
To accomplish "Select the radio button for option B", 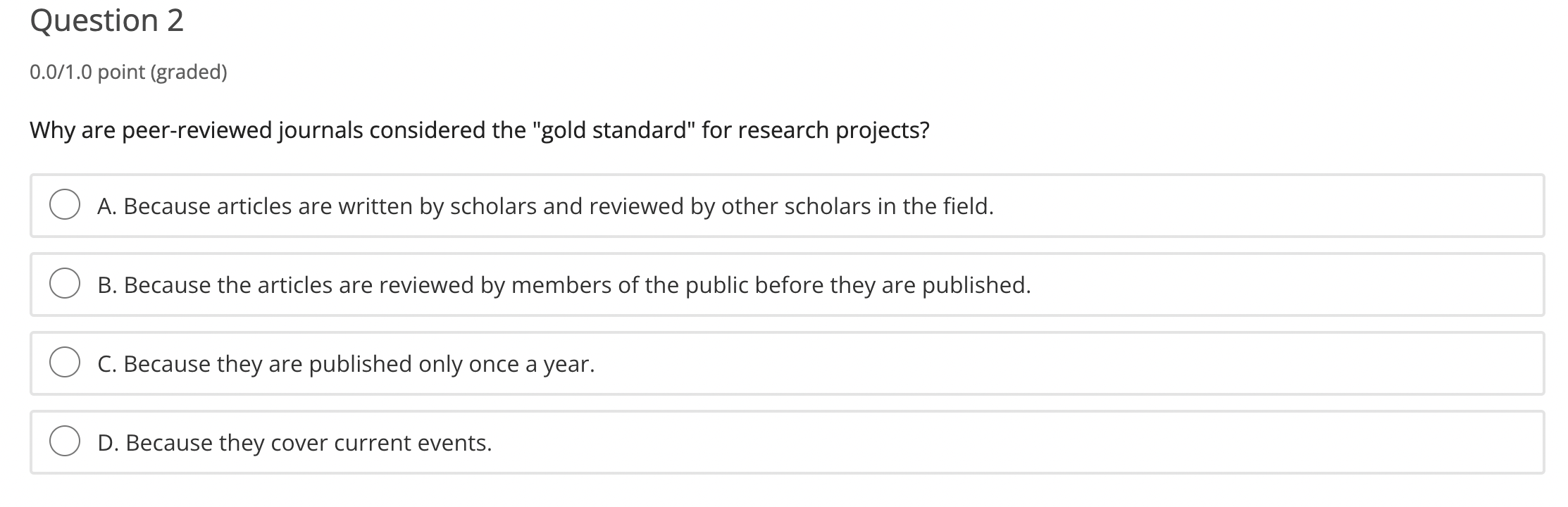I will [x=65, y=284].
